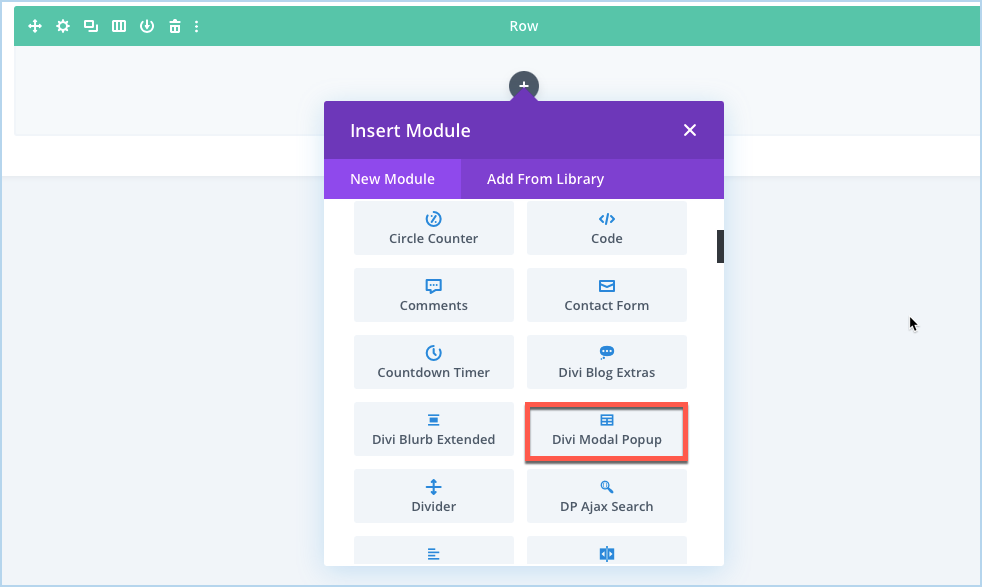Click the move row icon
The height and width of the screenshot is (587, 982).
tap(35, 26)
